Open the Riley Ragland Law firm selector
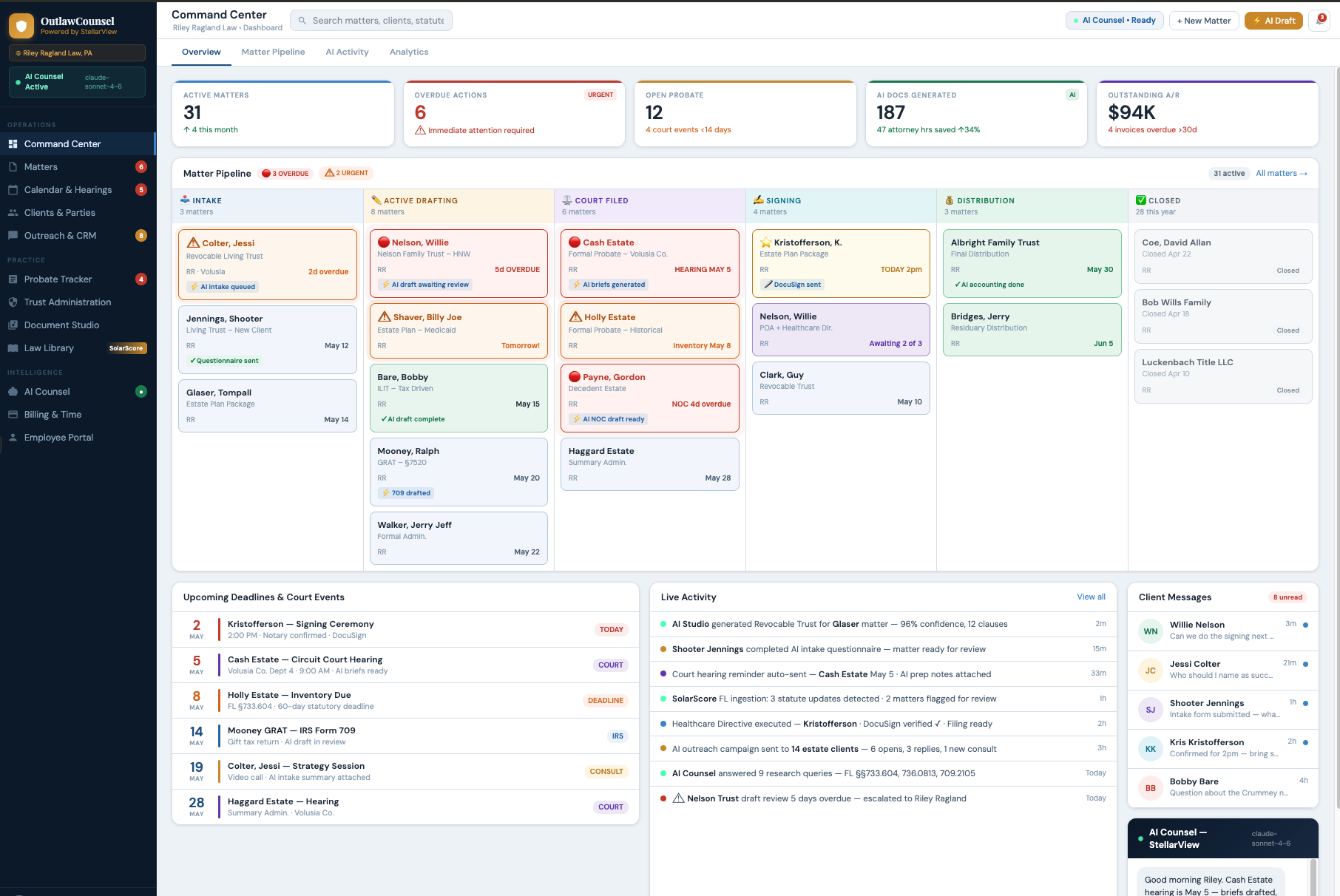The width and height of the screenshot is (1340, 896). click(77, 53)
